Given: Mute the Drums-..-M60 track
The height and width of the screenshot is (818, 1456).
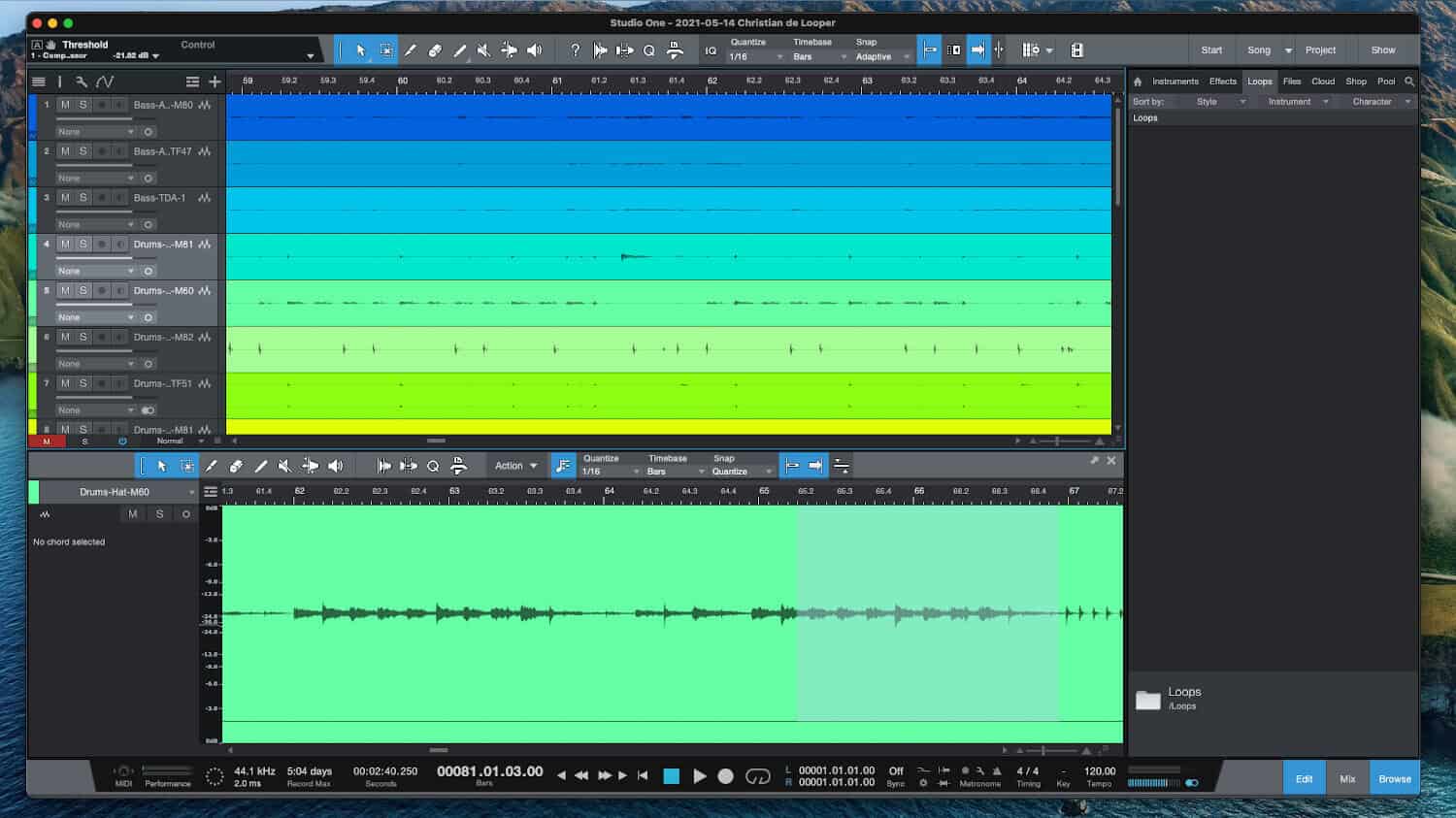Looking at the screenshot, I should pos(65,291).
